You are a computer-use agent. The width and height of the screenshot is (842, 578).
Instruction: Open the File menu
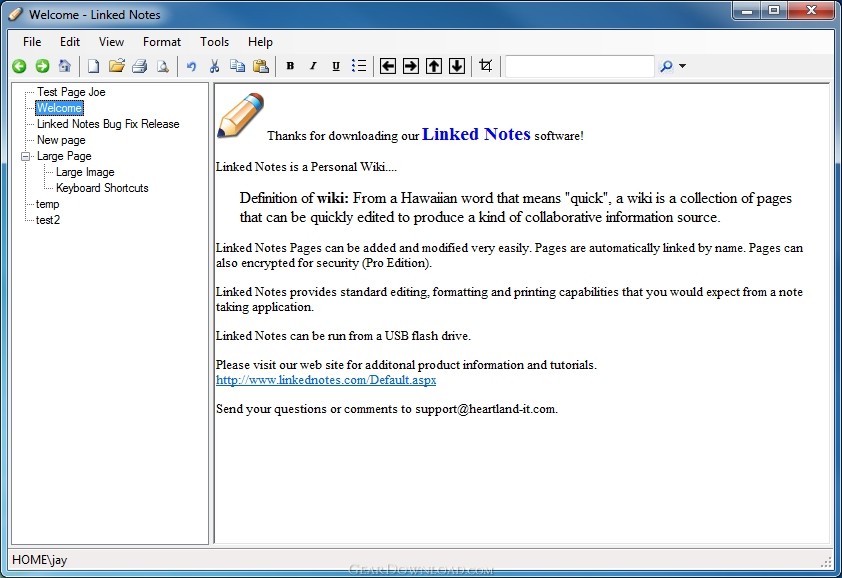[x=32, y=42]
